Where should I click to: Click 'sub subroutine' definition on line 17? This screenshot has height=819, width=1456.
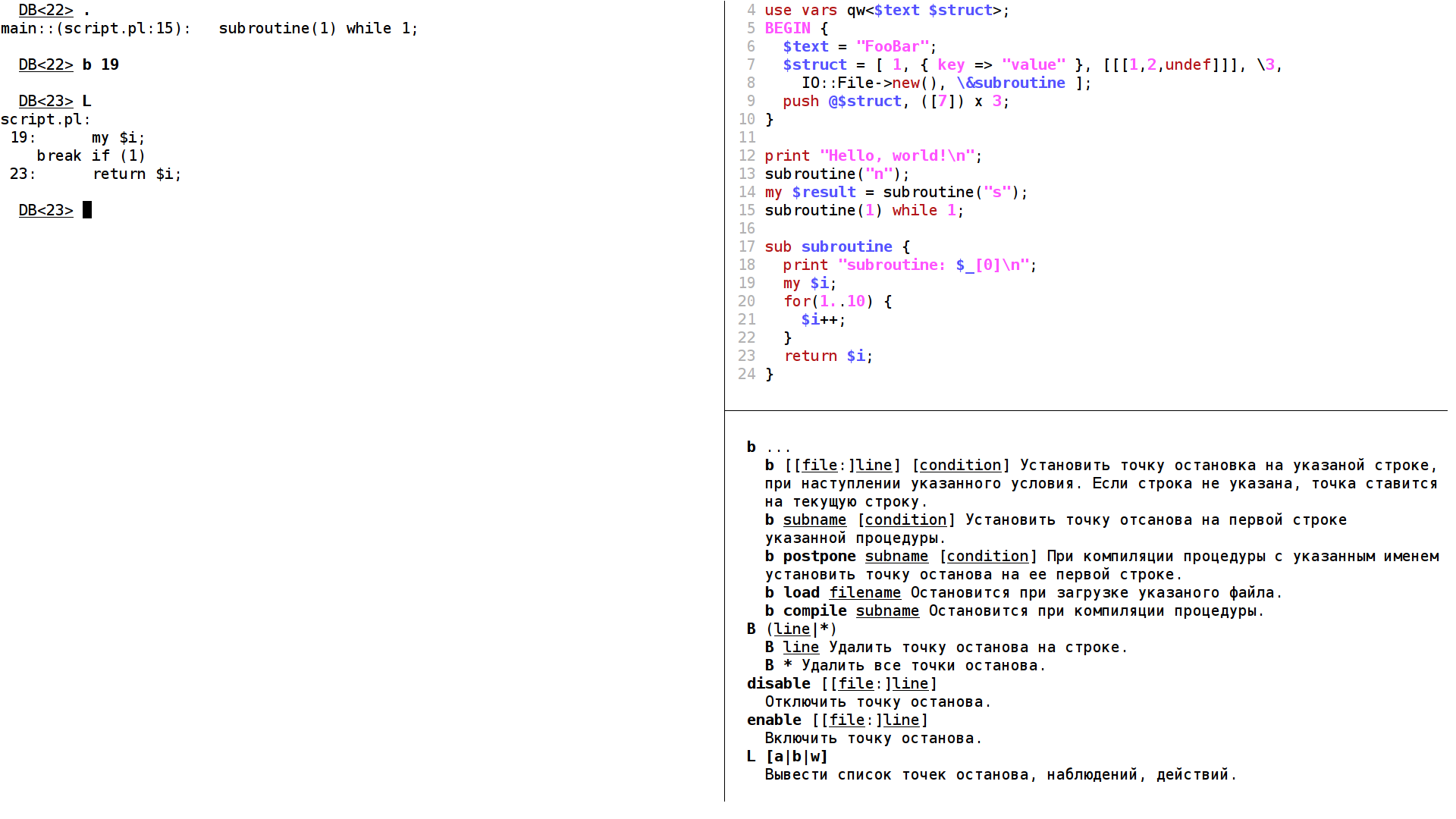pos(828,246)
